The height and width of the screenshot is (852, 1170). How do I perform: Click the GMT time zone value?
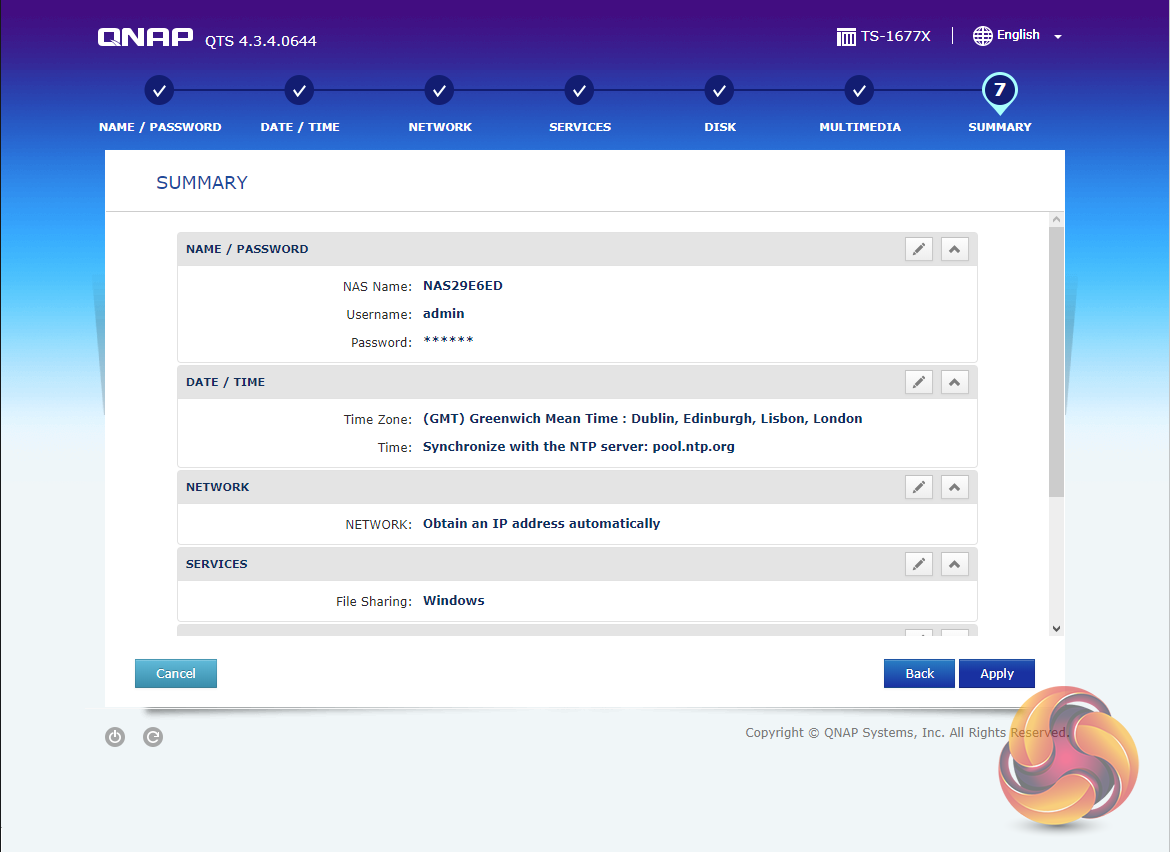click(642, 419)
